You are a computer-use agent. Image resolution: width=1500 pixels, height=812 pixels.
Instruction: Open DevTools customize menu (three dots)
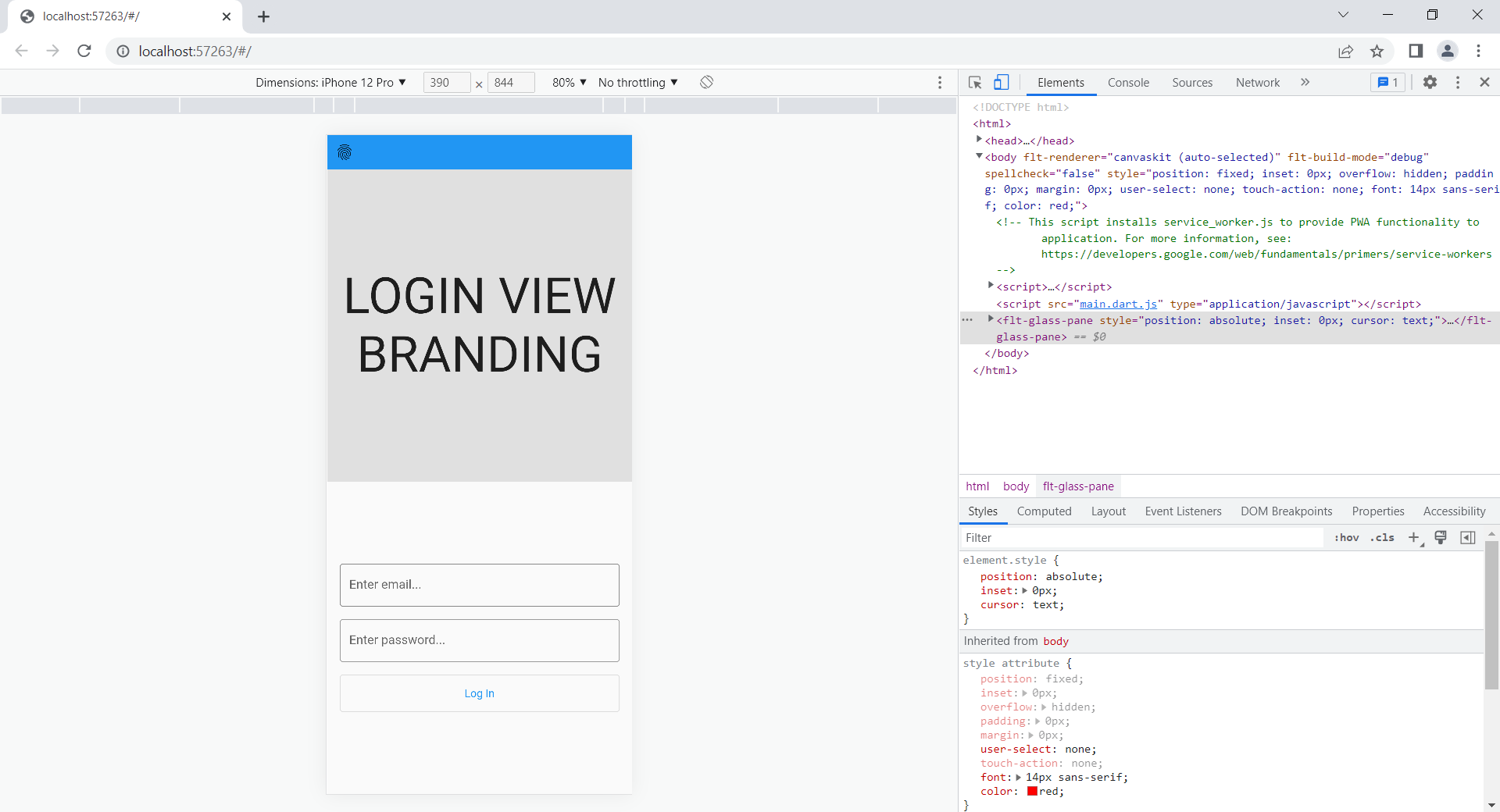[1458, 82]
